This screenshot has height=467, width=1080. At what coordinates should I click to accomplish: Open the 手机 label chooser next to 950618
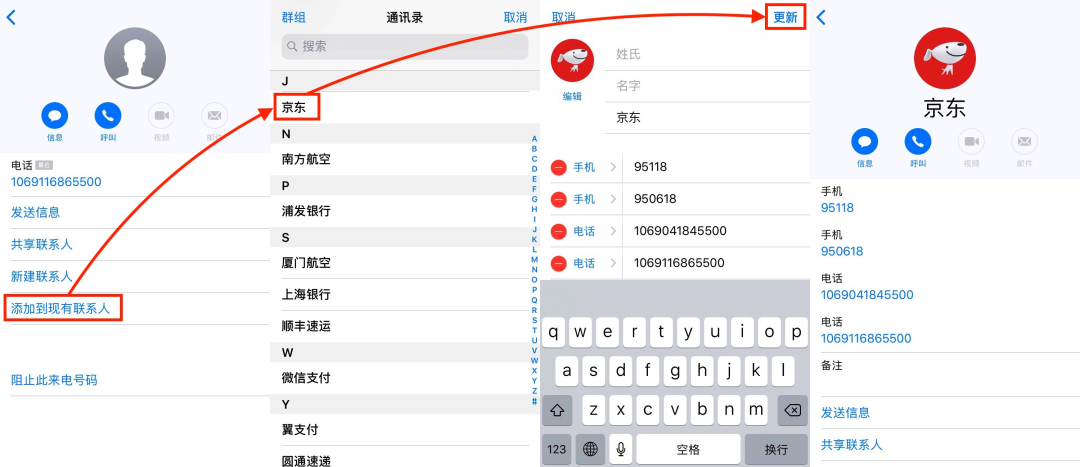coord(594,199)
